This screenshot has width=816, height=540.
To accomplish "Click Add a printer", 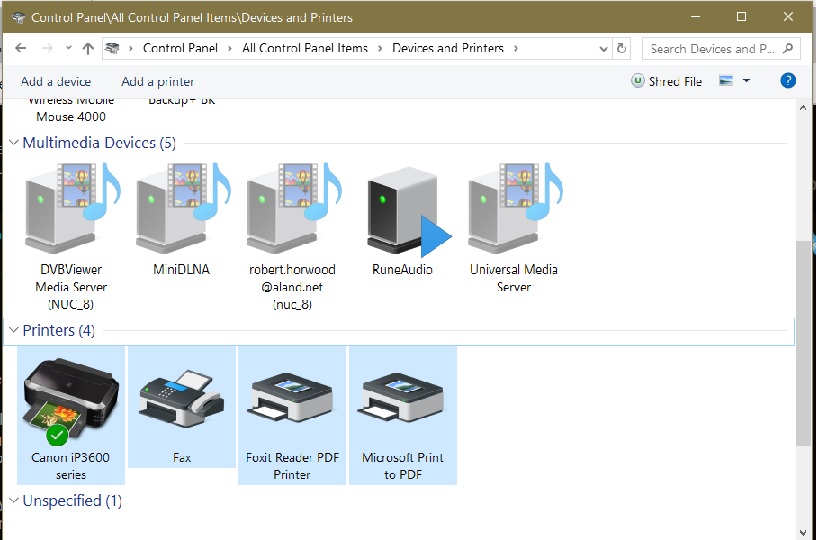I will [x=157, y=82].
